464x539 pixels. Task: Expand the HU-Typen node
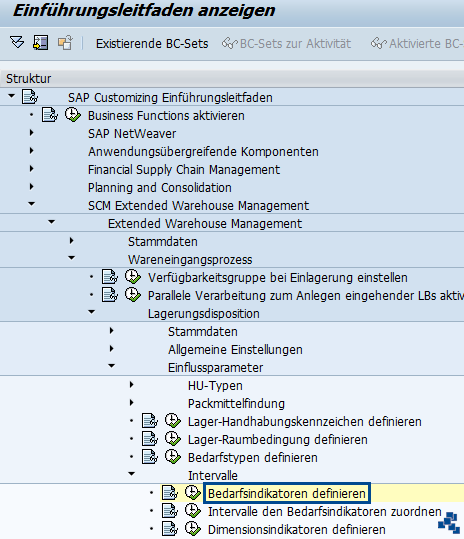(131, 385)
